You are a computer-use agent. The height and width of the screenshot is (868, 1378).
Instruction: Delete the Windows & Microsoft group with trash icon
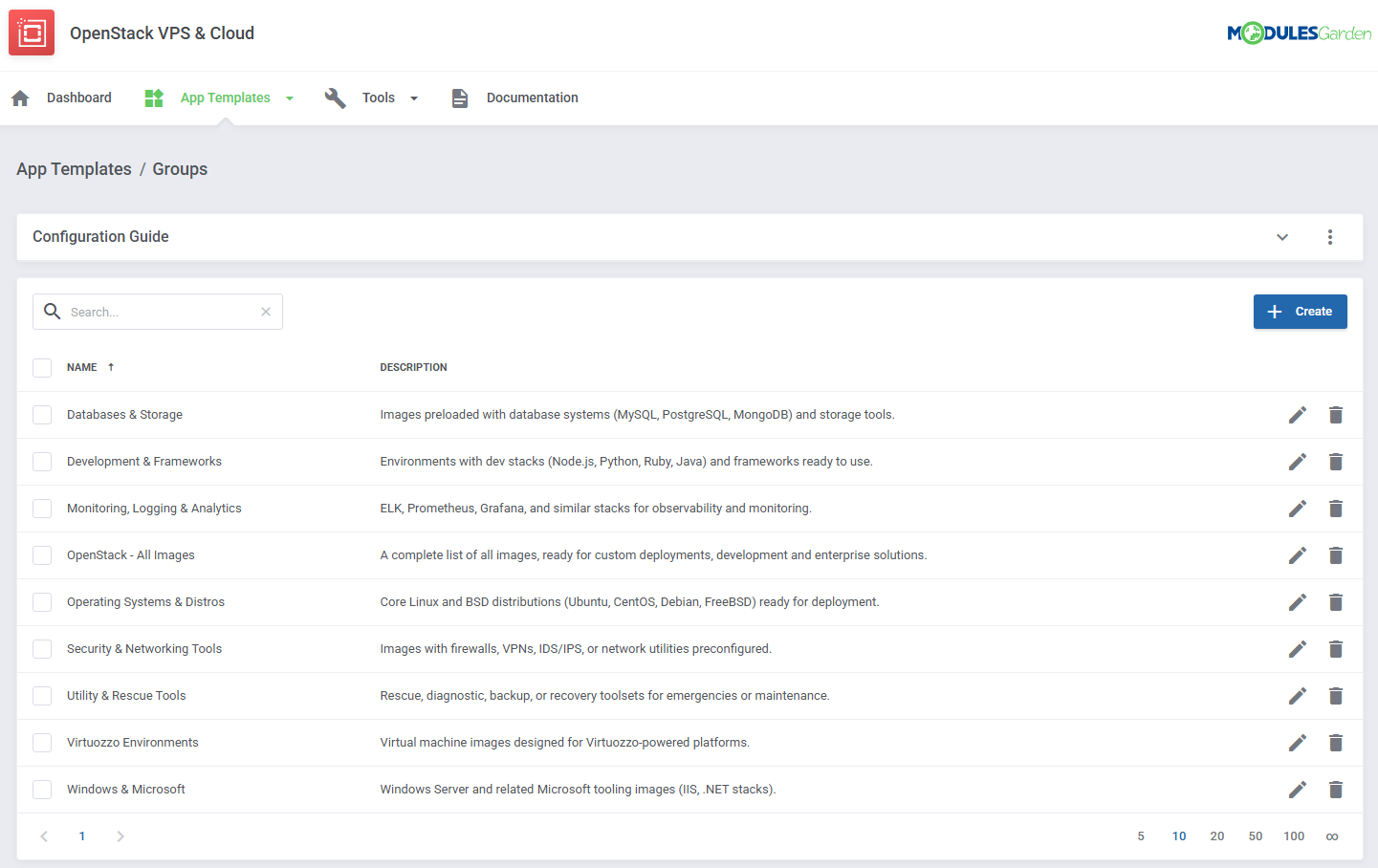(1336, 789)
